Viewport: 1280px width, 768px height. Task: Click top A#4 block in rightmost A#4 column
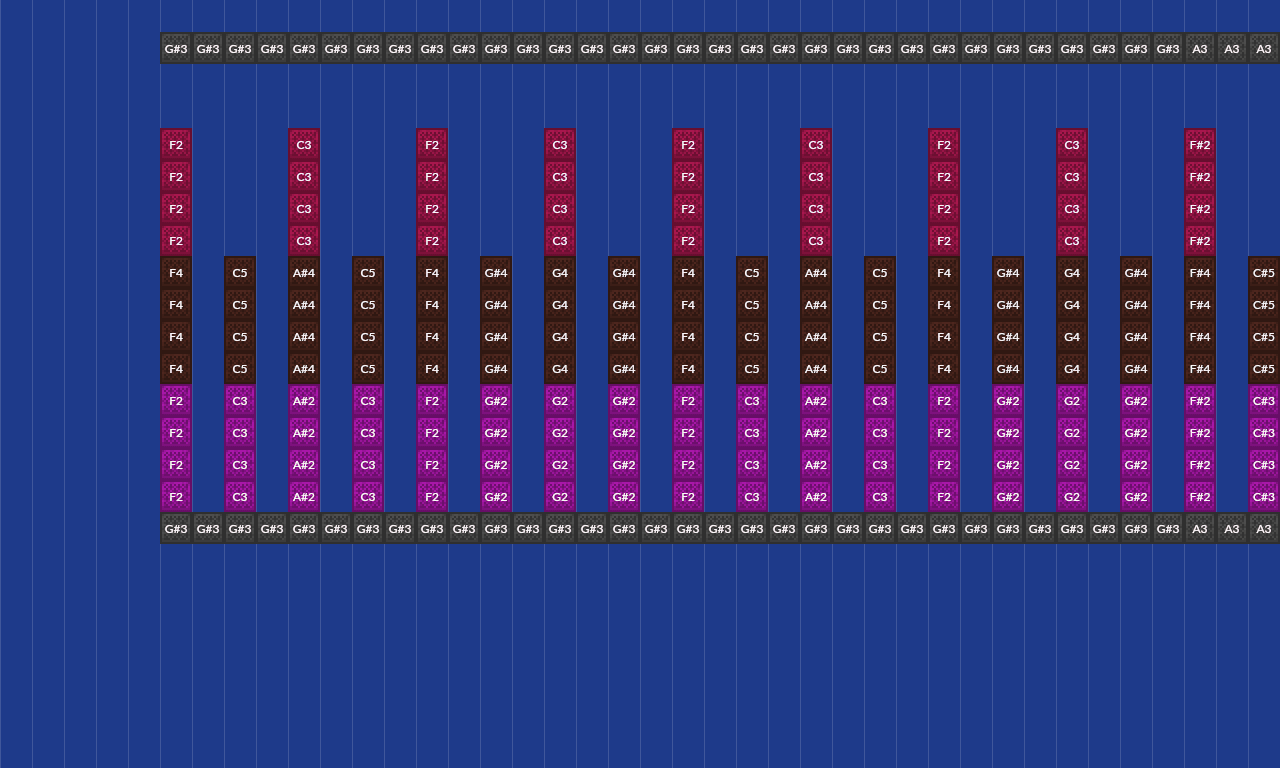coord(816,273)
